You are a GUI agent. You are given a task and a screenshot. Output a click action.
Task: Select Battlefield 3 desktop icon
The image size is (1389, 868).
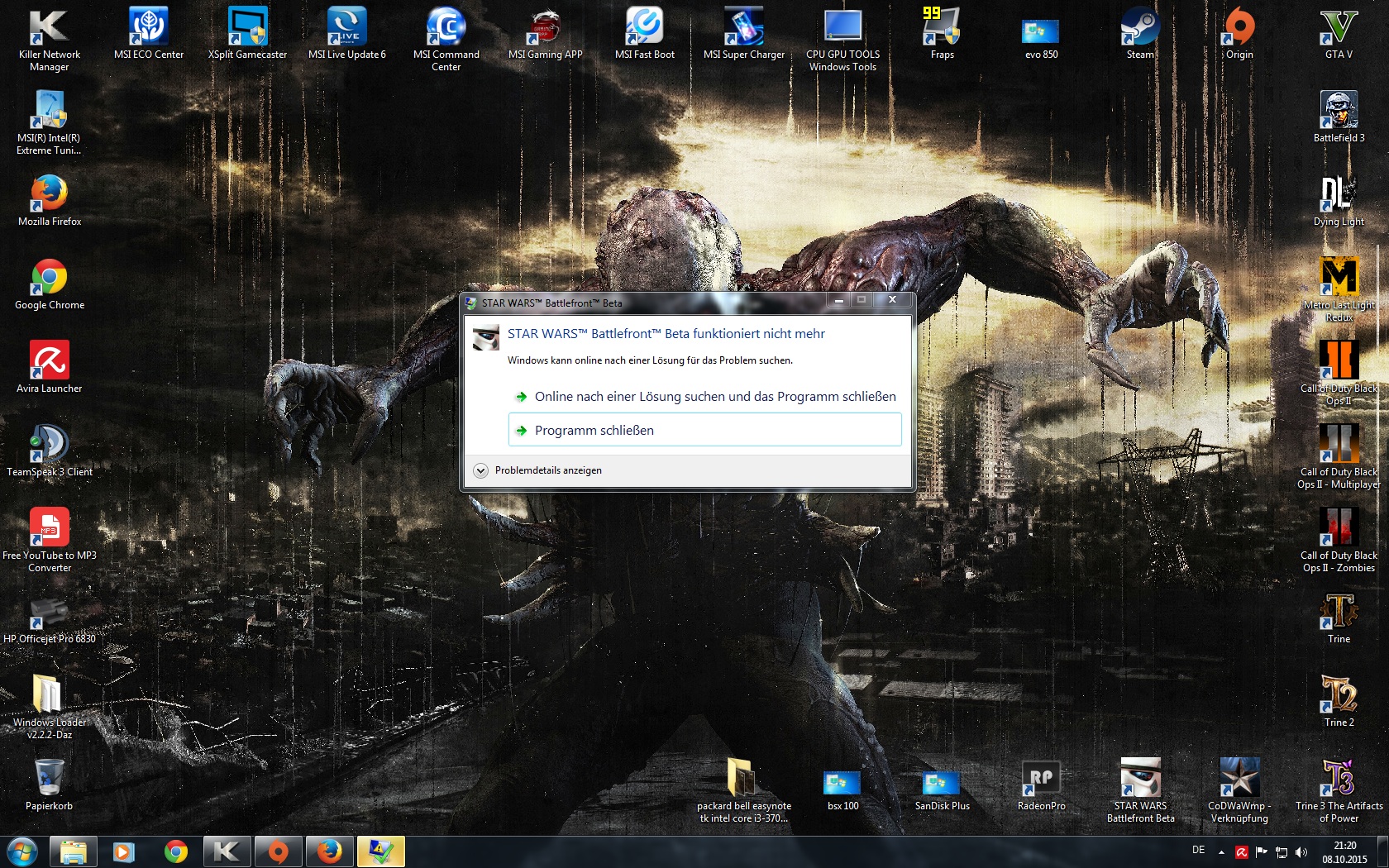click(1339, 117)
